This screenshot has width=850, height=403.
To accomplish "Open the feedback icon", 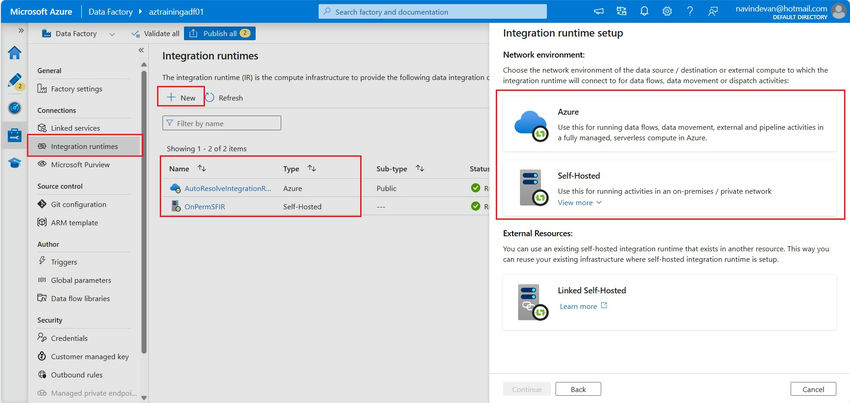I will point(713,11).
